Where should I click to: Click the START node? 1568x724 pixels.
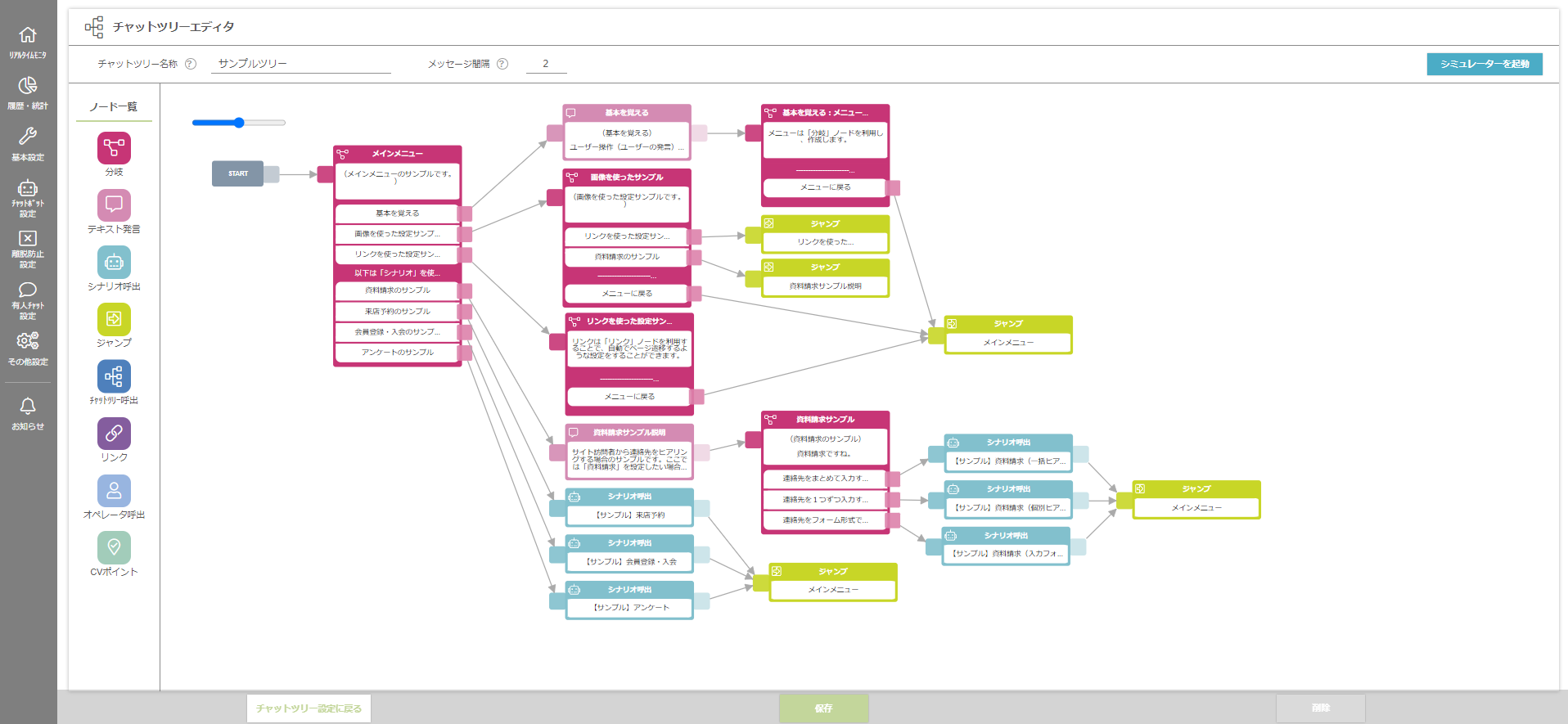click(238, 173)
